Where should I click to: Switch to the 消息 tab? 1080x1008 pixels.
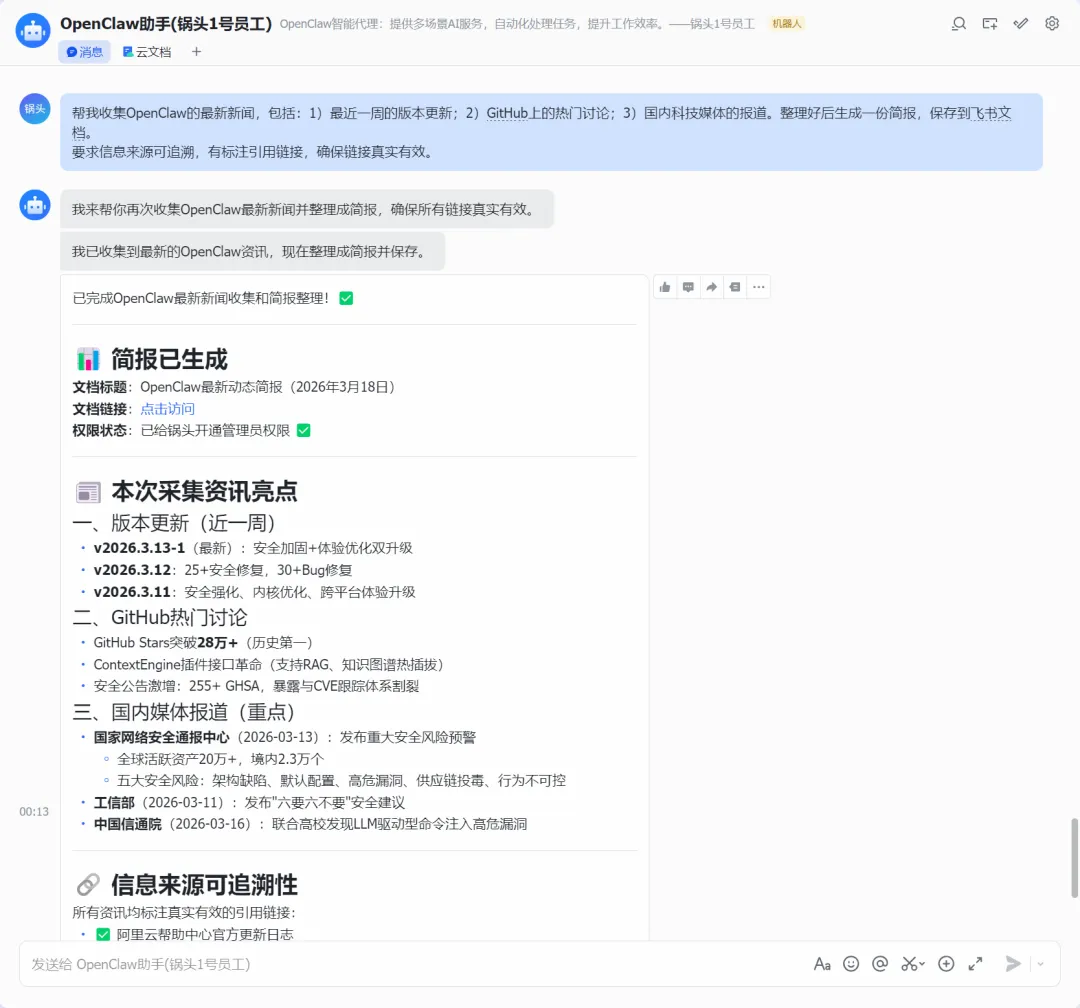coord(85,52)
